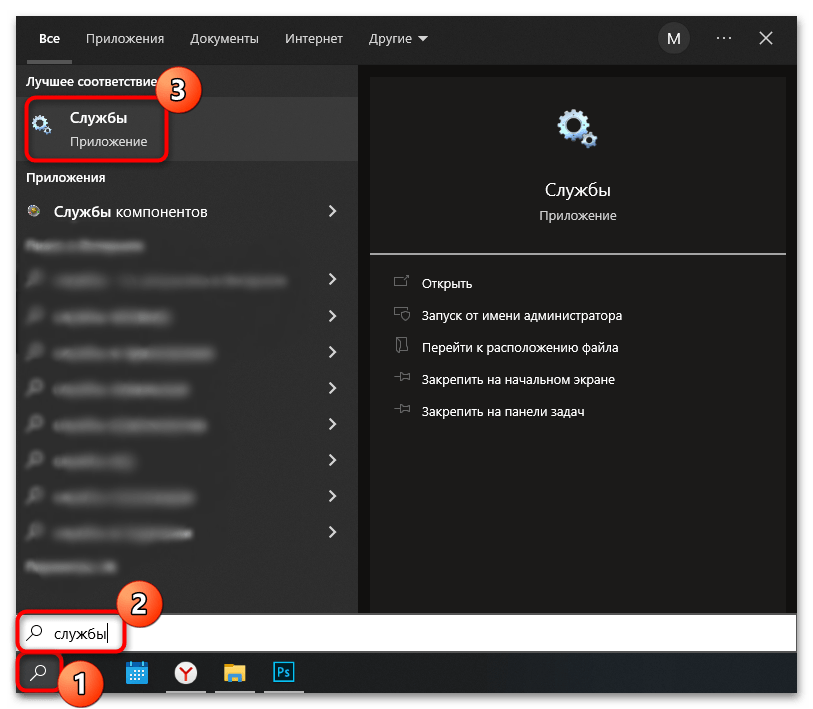This screenshot has height=709, width=813.
Task: Click the large Службы gears icon in preview pane
Action: [x=577, y=128]
